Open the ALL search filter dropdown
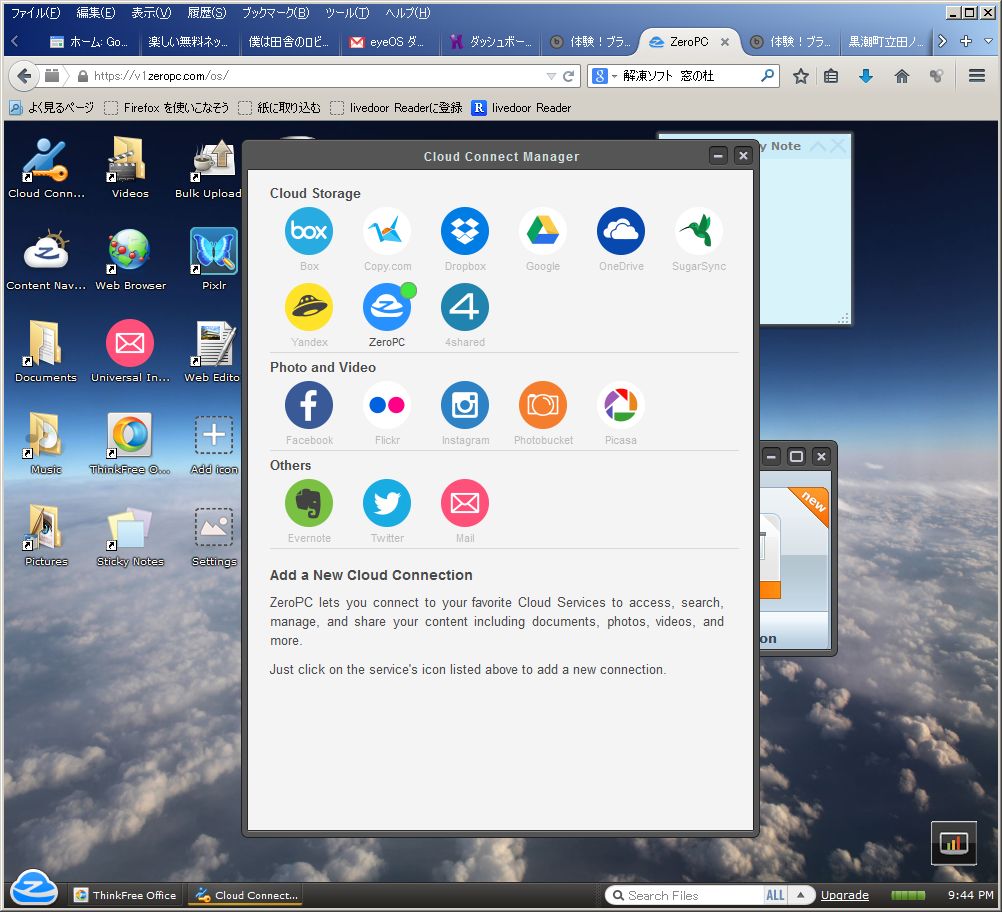This screenshot has width=1002, height=912. point(775,895)
